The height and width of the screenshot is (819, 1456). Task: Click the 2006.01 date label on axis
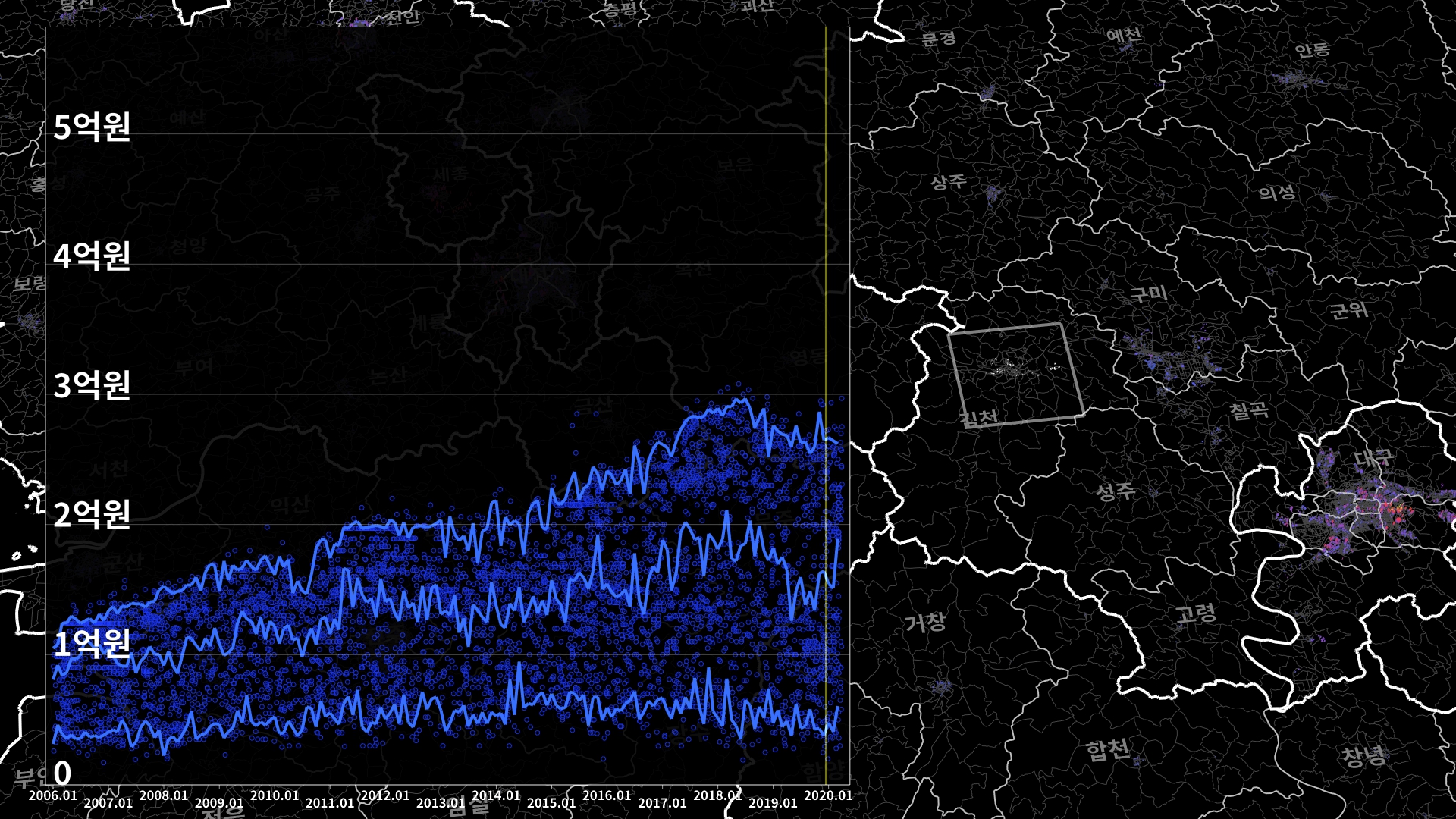[52, 795]
